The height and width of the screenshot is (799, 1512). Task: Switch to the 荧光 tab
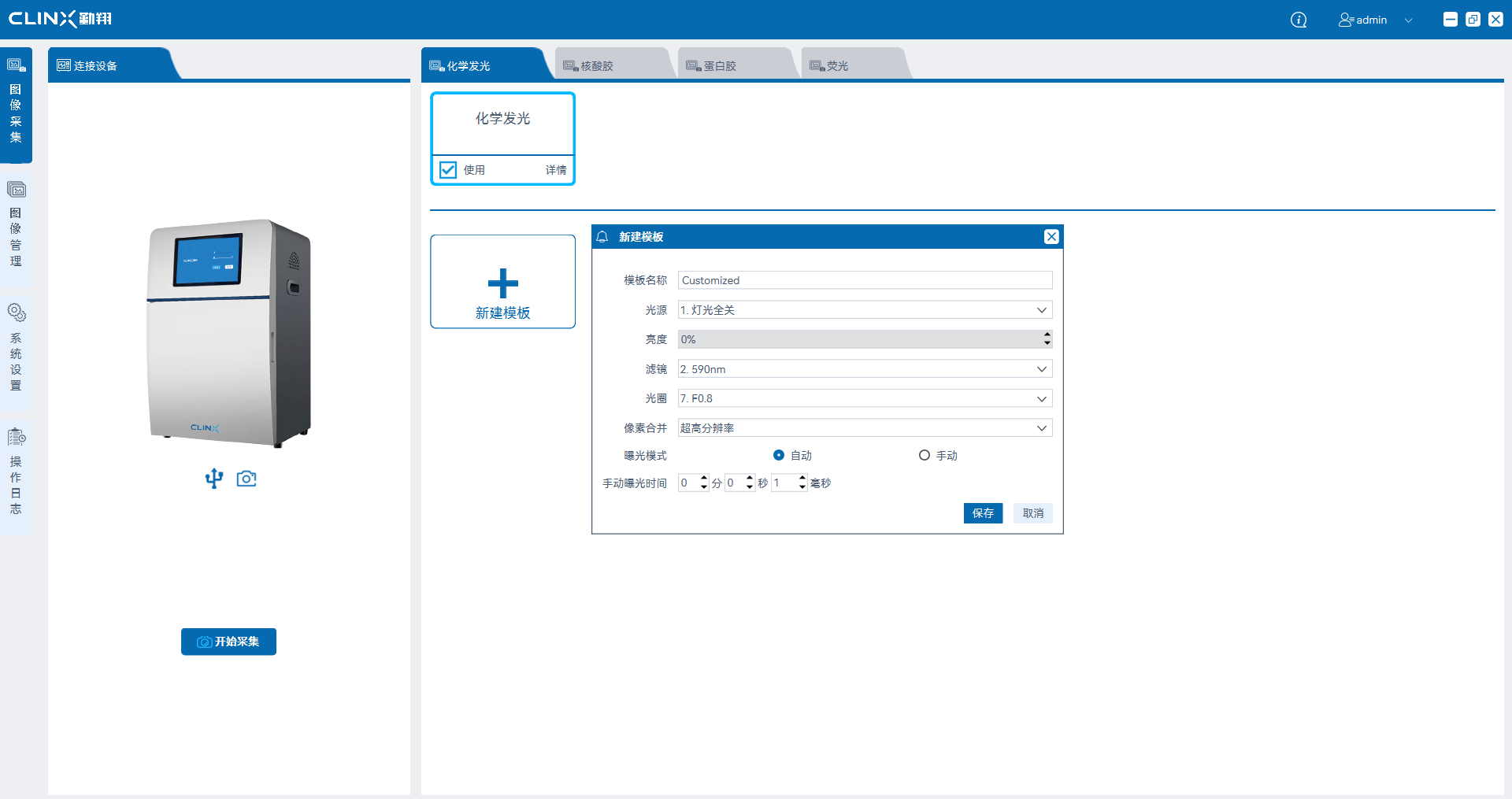(x=837, y=66)
